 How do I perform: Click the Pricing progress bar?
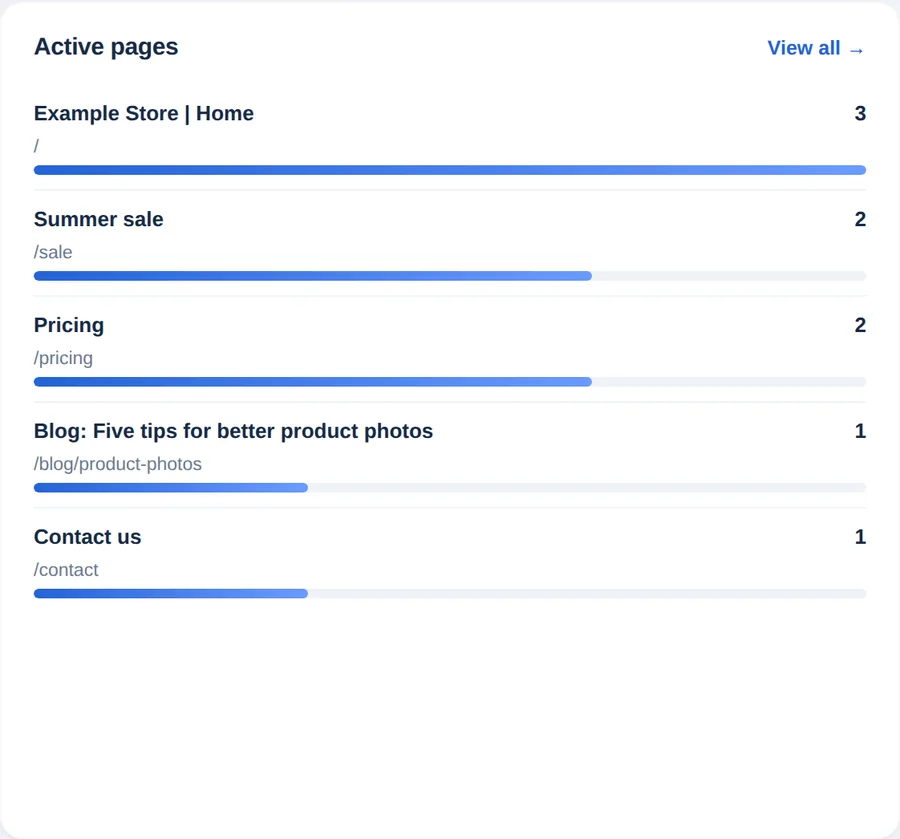pyautogui.click(x=450, y=382)
